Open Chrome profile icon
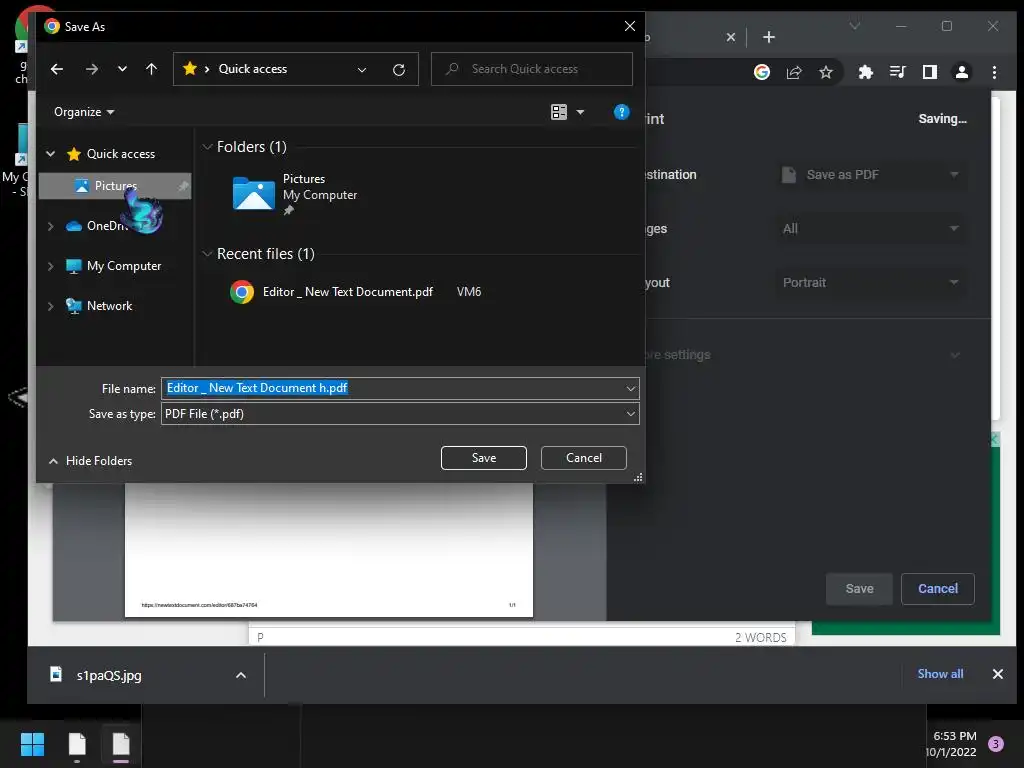The width and height of the screenshot is (1024, 768). pyautogui.click(x=962, y=72)
